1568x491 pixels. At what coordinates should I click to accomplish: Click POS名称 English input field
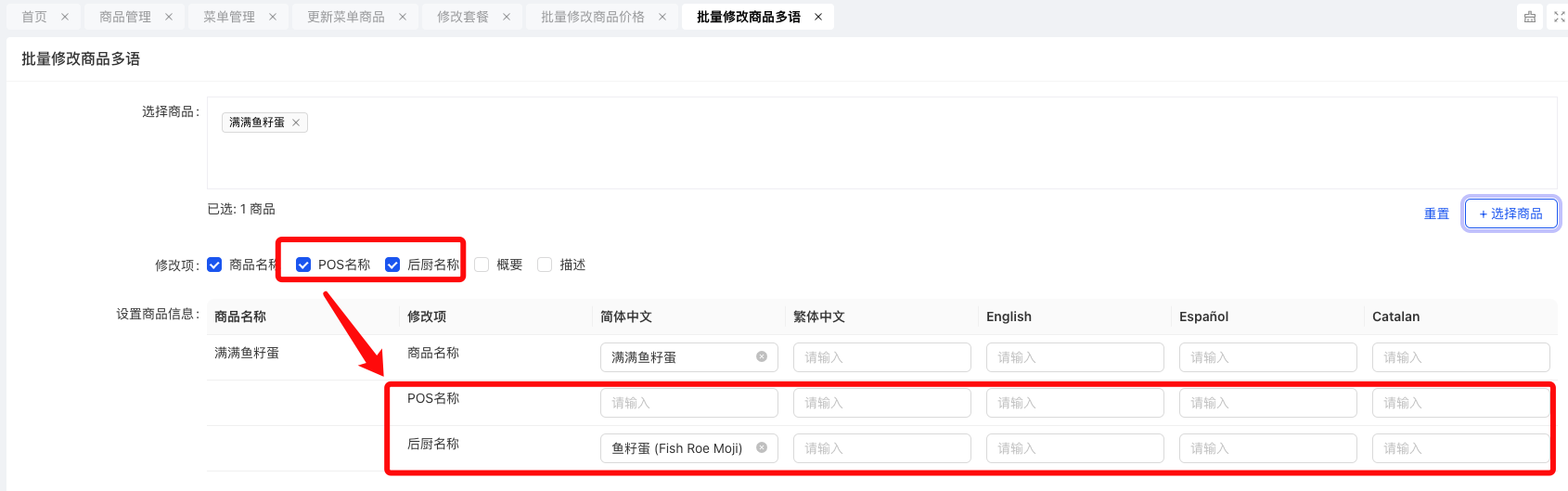pos(1075,403)
